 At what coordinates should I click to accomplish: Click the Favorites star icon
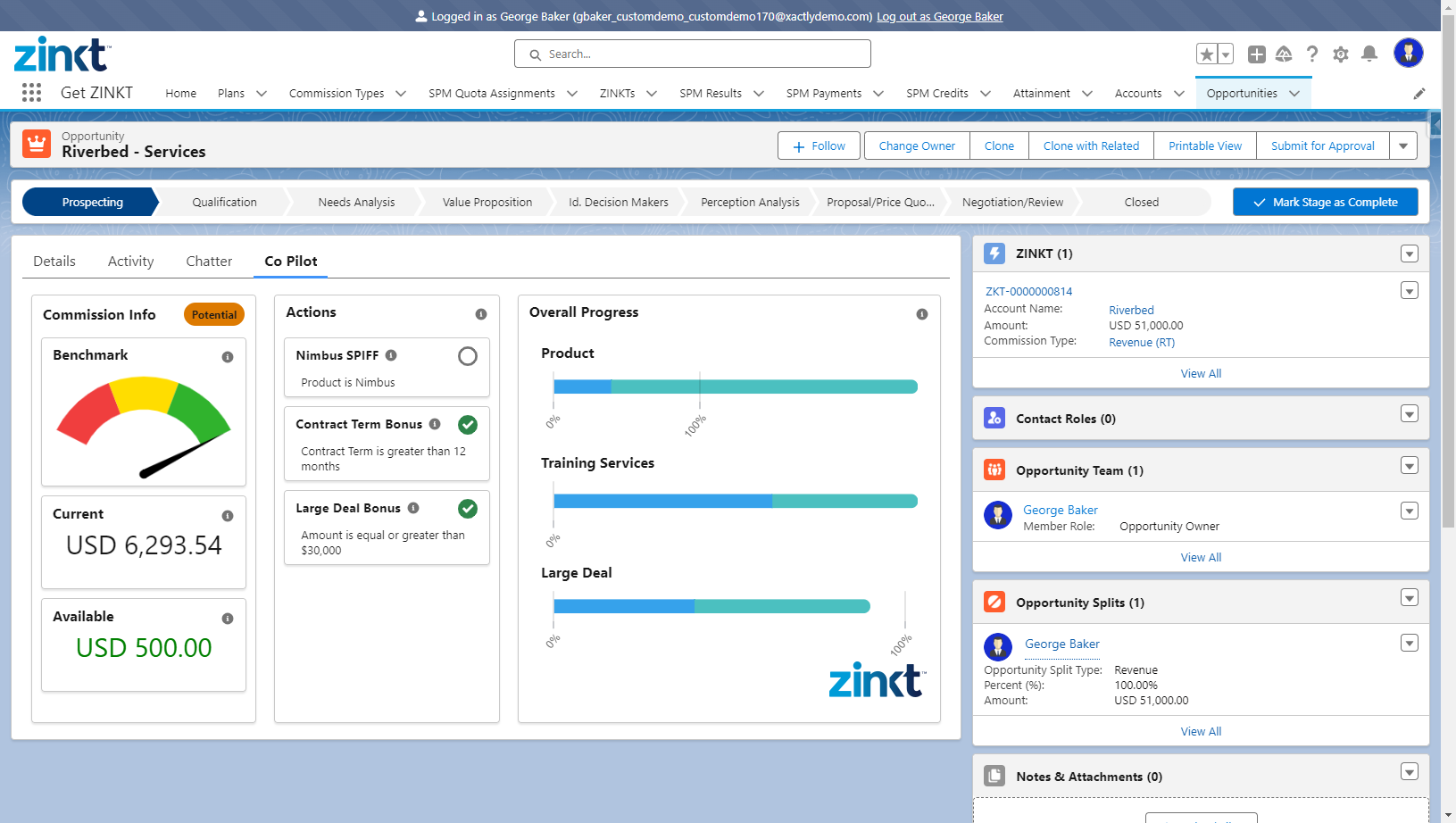tap(1207, 54)
